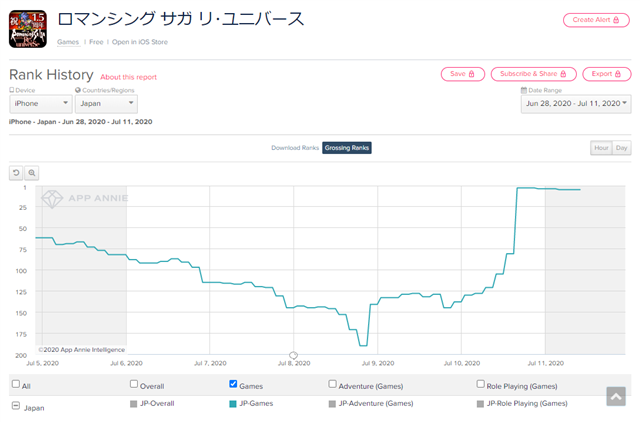Viewport: 640px width, 422px height.
Task: Click the magnifier zoom icon on chart
Action: point(32,173)
